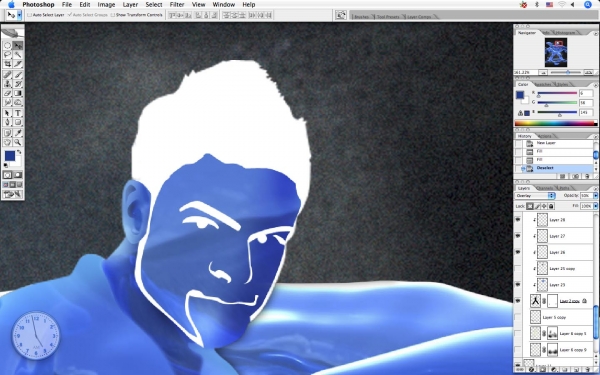
Task: Open the Overlay blend mode dropdown
Action: [535, 196]
